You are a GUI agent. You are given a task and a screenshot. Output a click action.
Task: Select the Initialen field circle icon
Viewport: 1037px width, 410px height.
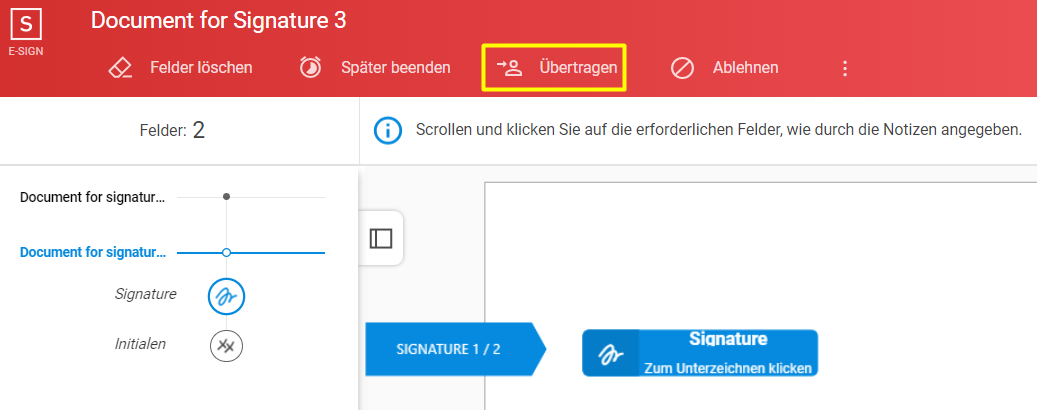coord(227,345)
